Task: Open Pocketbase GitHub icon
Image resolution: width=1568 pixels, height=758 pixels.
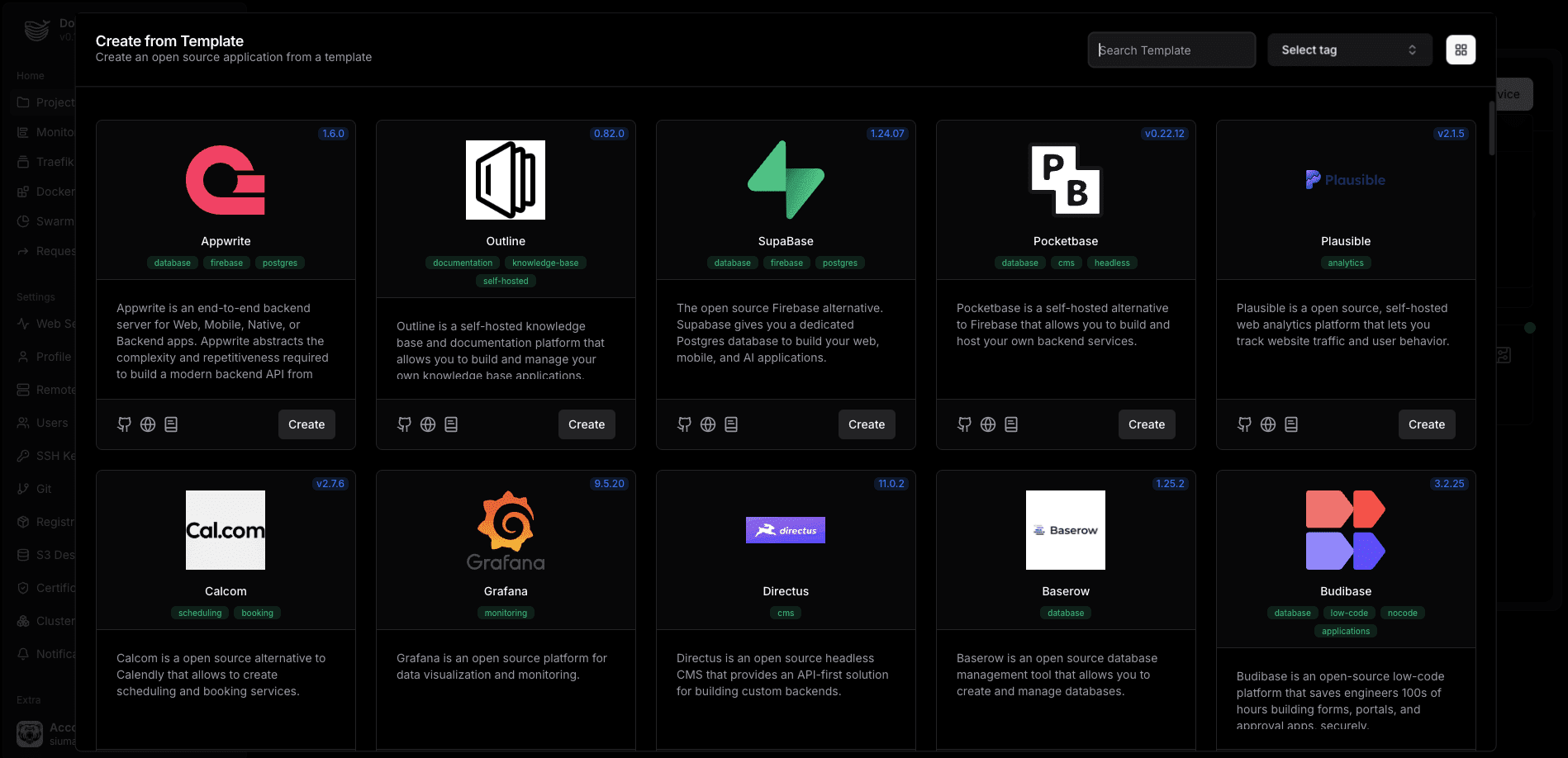Action: (x=964, y=424)
